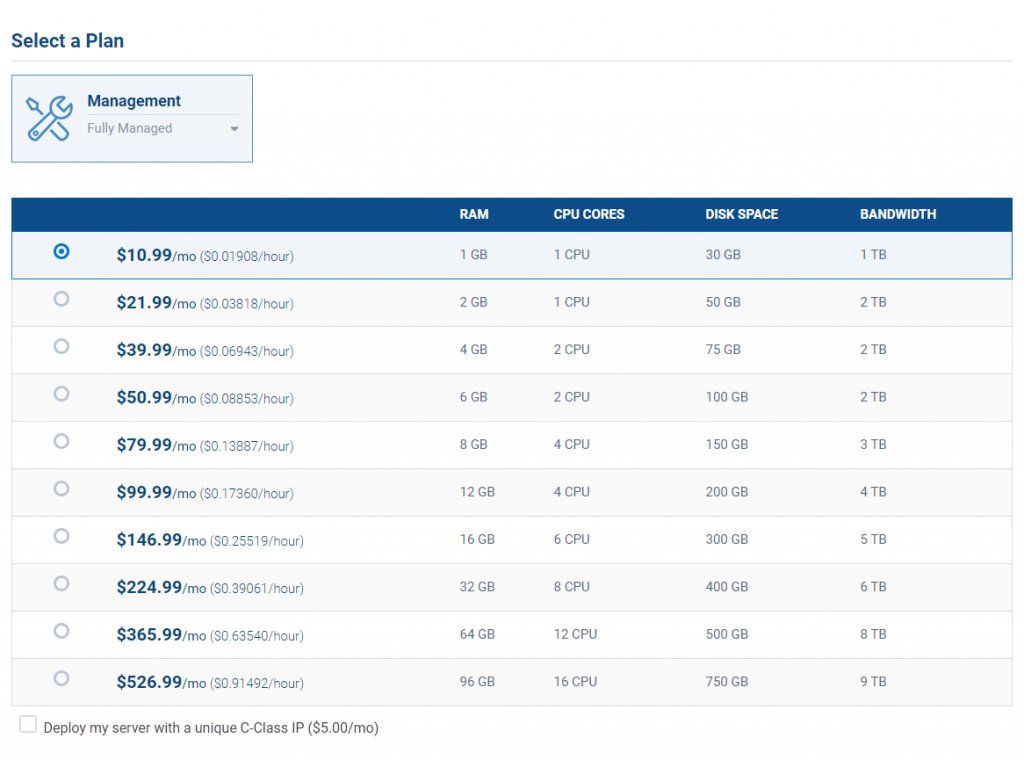Click the CPU CORES column header
Image resolution: width=1024 pixels, height=760 pixels.
point(589,214)
